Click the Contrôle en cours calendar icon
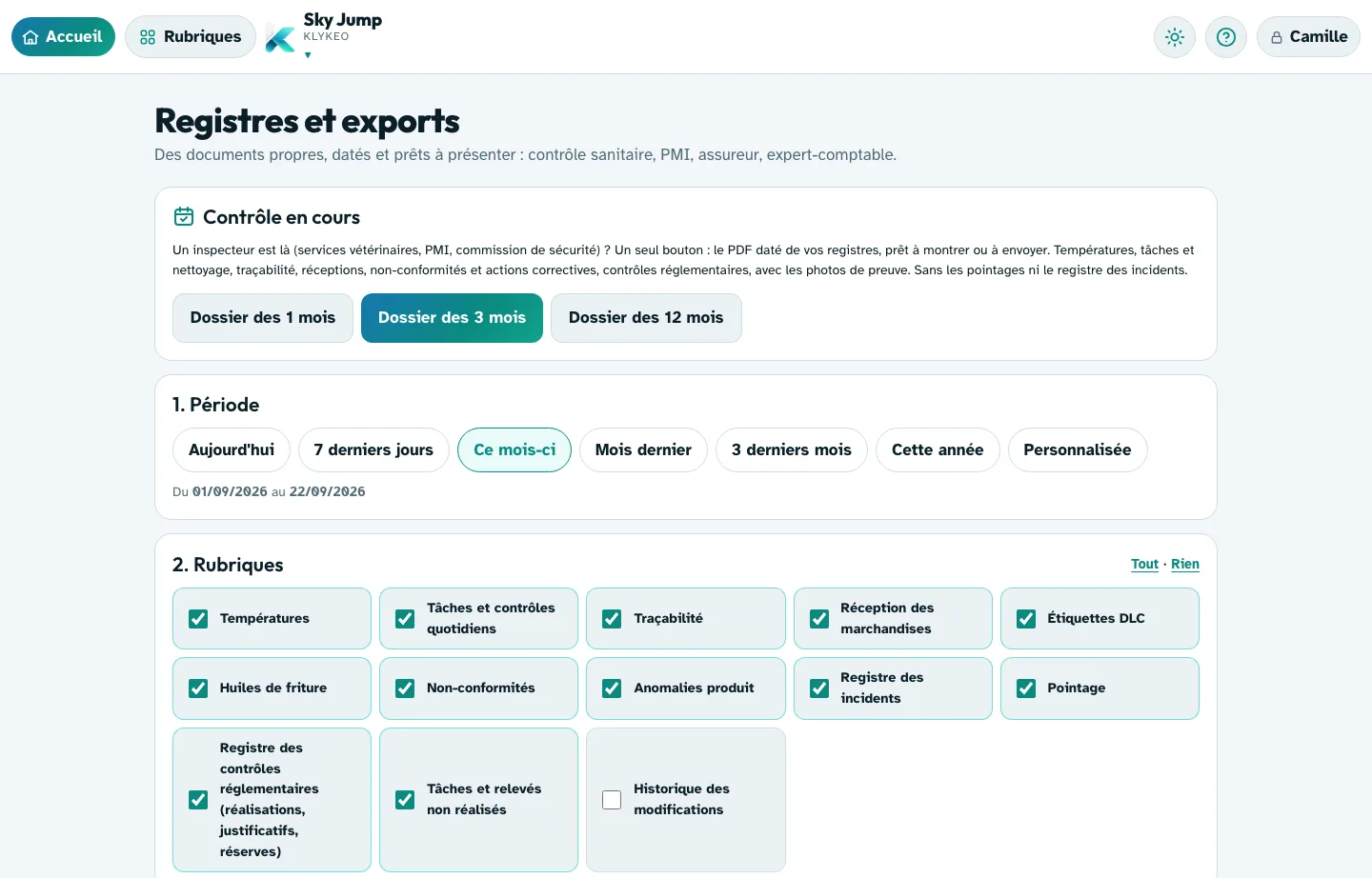 (x=184, y=217)
